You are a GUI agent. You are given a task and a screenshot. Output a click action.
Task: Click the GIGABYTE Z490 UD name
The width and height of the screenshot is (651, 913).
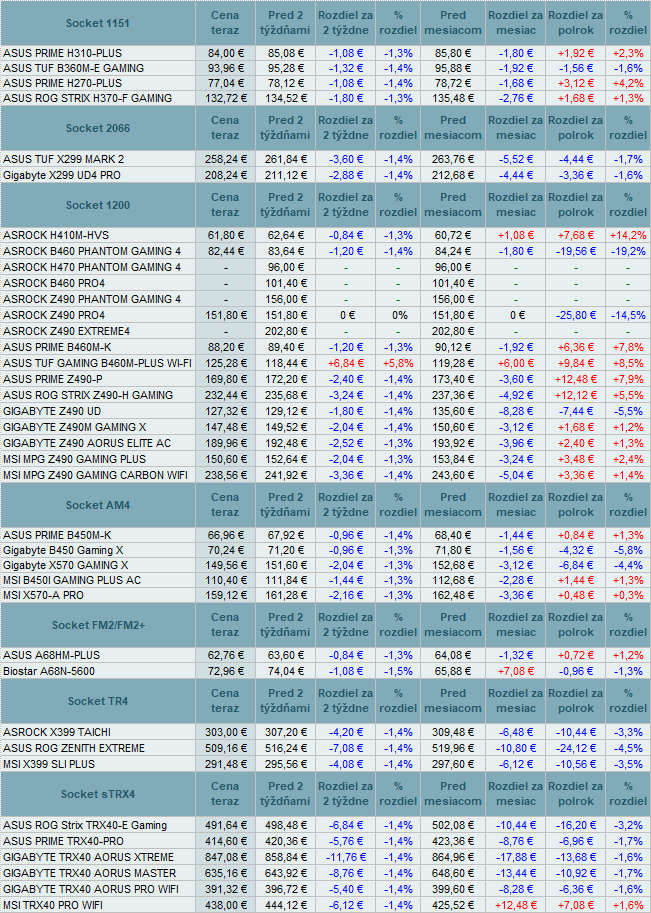tap(52, 411)
